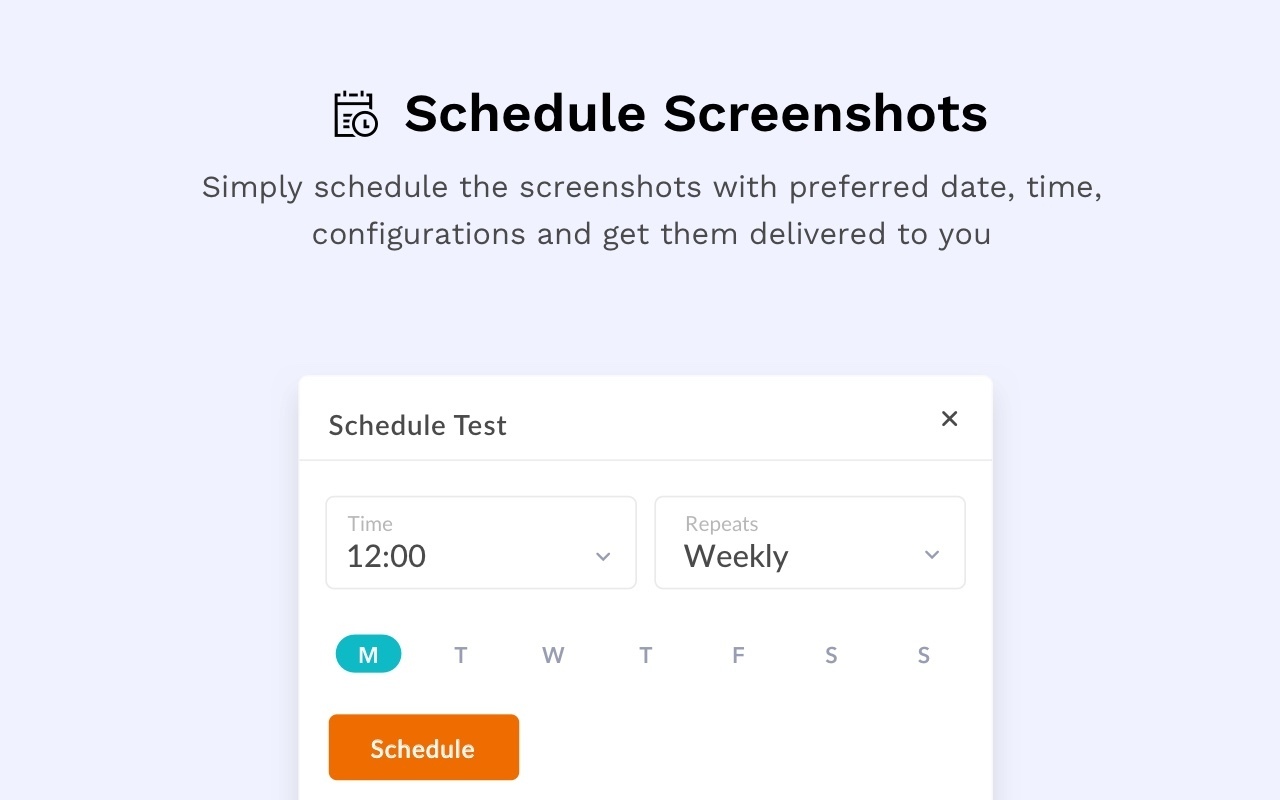
Task: Click the Time field label
Action: tap(370, 524)
